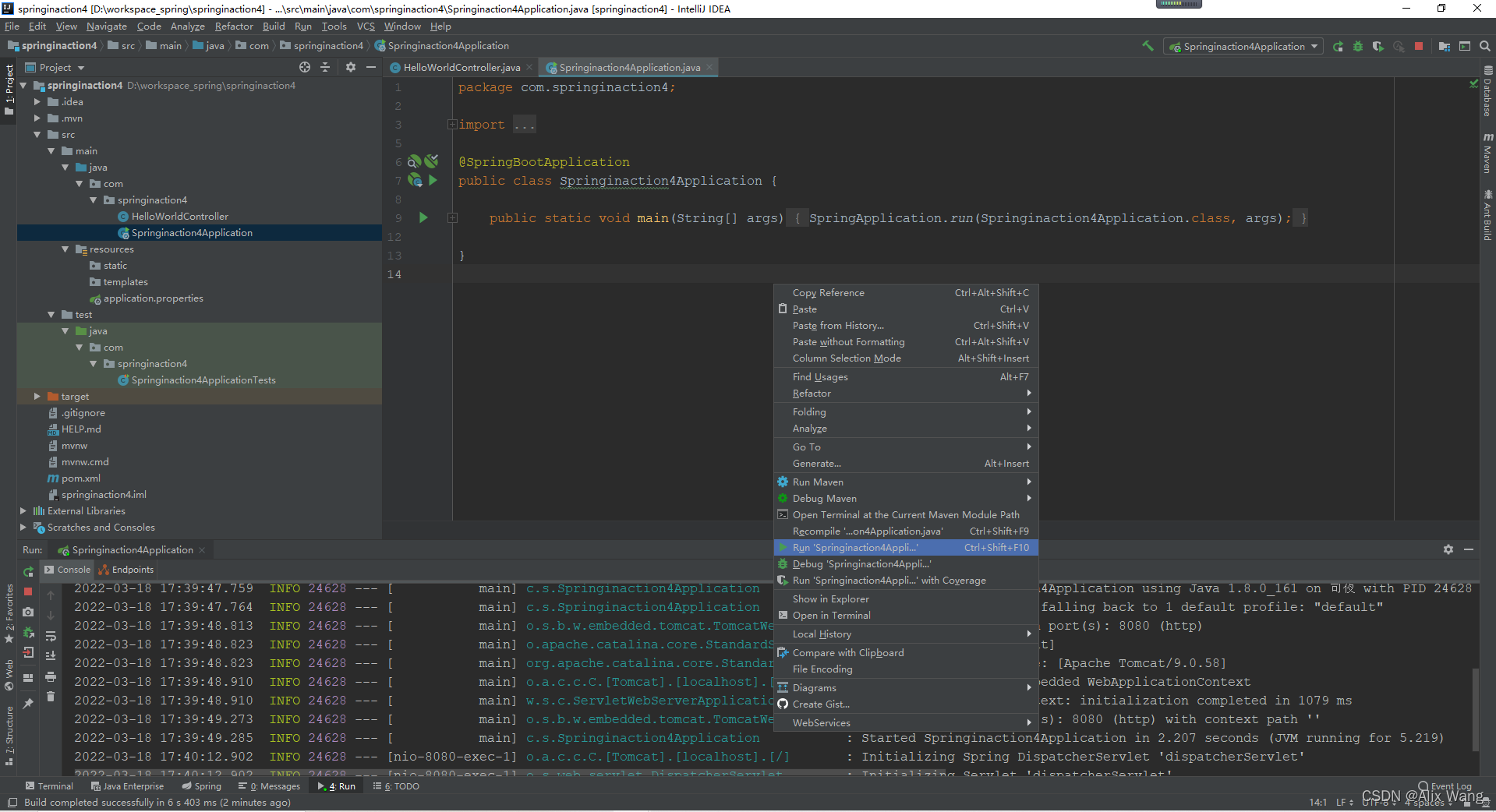Open the Refactor menu in menu bar

[234, 26]
